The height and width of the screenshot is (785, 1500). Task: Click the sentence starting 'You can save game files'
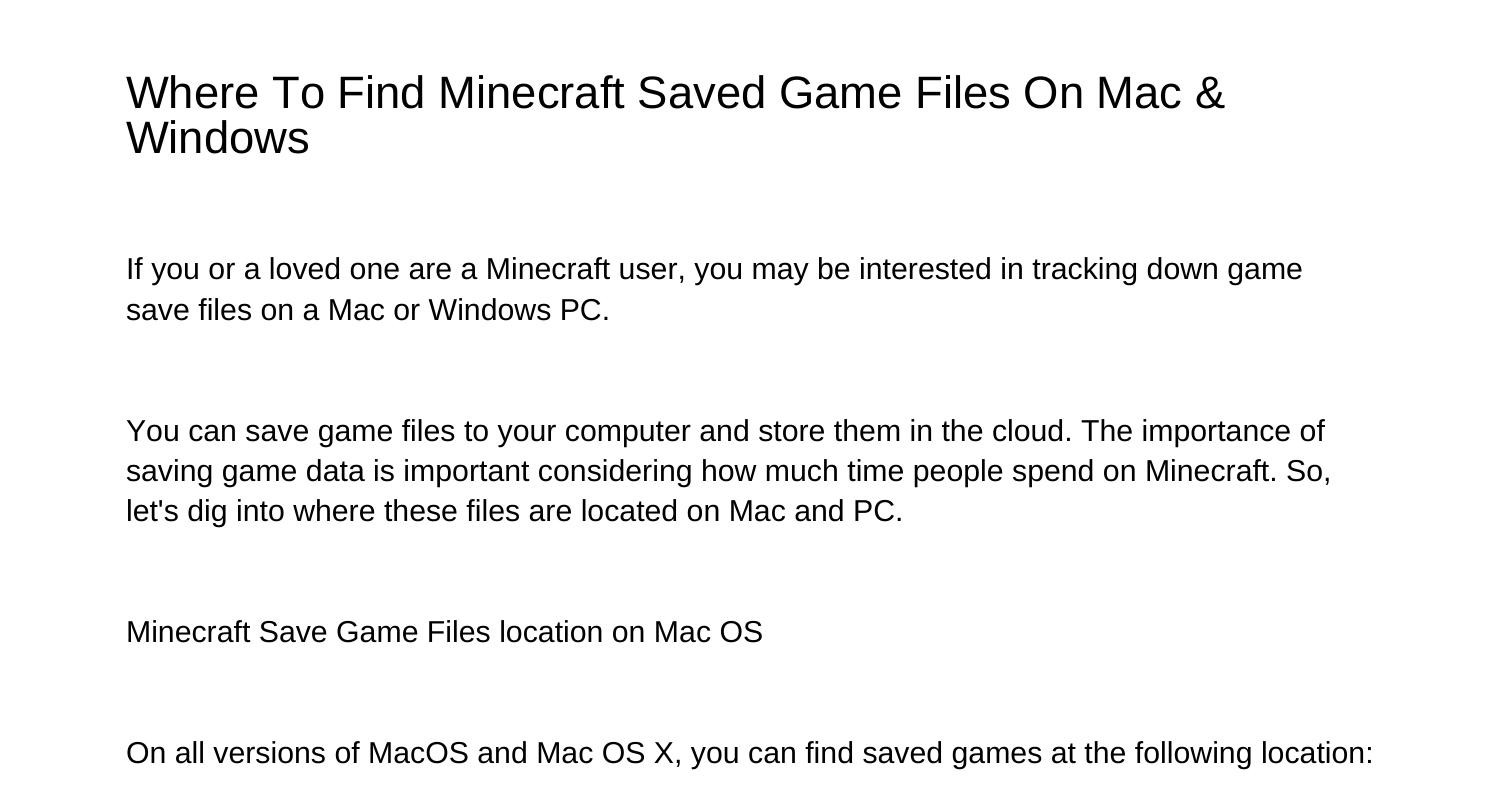[598, 432]
